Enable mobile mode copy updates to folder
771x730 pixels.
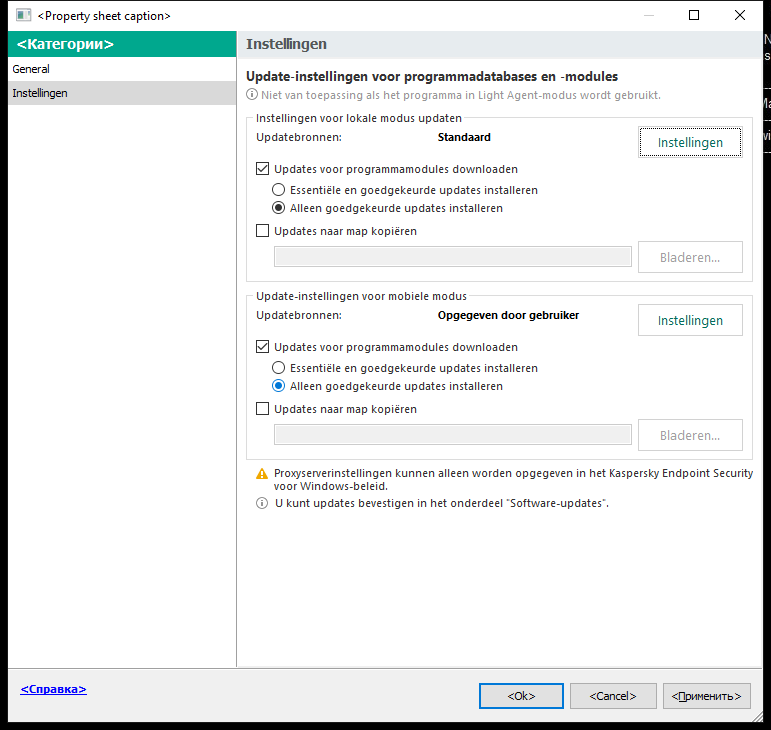point(263,409)
